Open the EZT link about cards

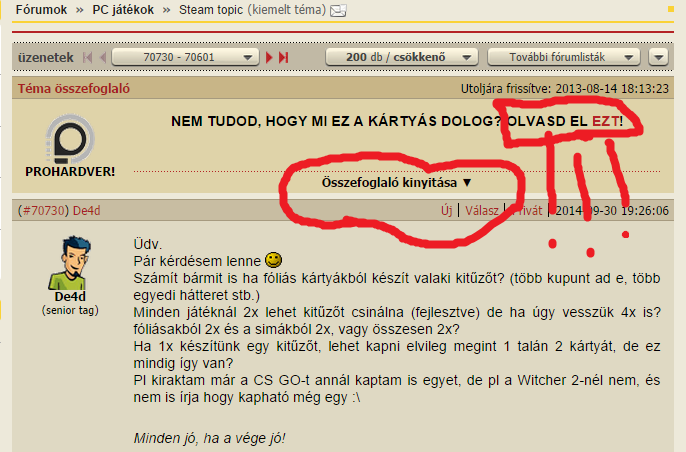click(606, 121)
